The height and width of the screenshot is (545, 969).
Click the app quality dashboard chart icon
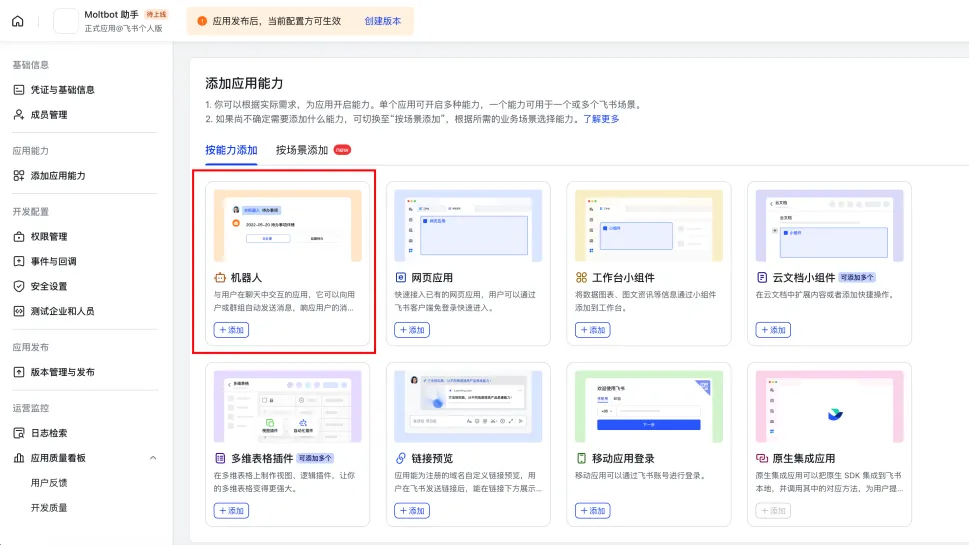[19, 458]
